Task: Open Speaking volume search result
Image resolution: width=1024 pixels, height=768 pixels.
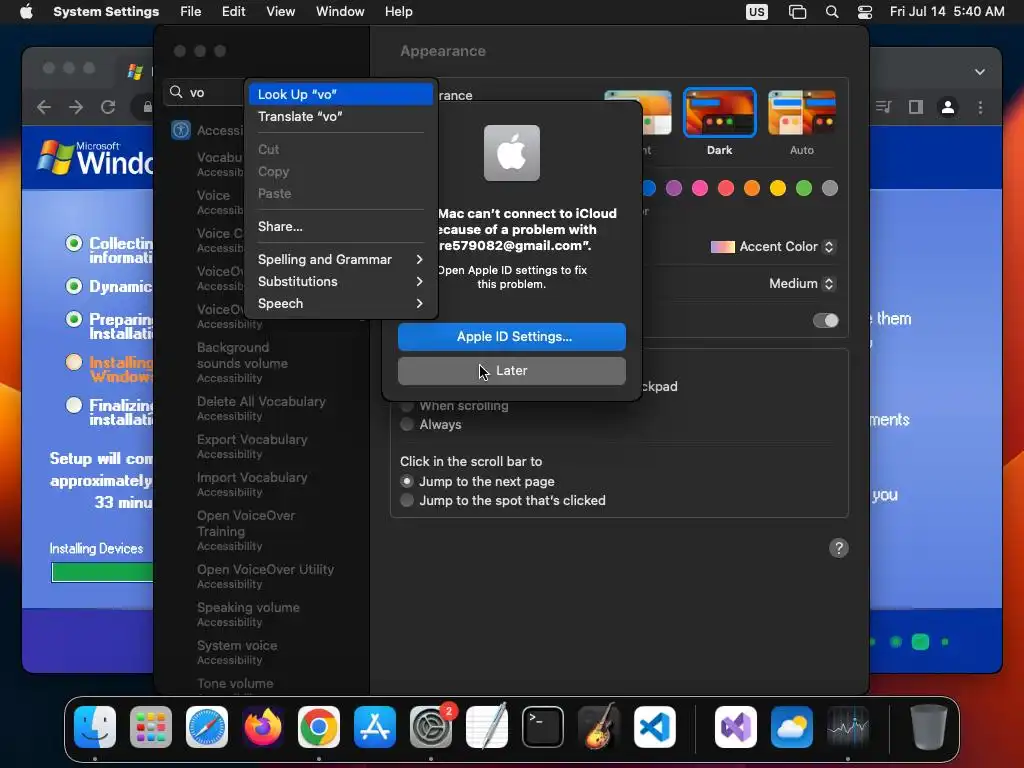Action: pyautogui.click(x=248, y=614)
